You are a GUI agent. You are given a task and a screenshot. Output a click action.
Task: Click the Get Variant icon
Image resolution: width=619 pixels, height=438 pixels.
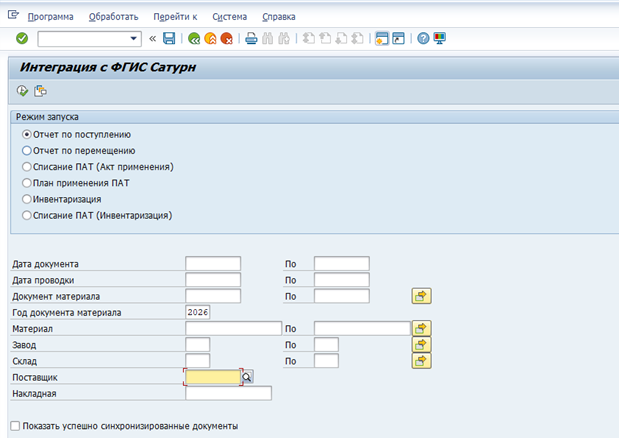40,91
